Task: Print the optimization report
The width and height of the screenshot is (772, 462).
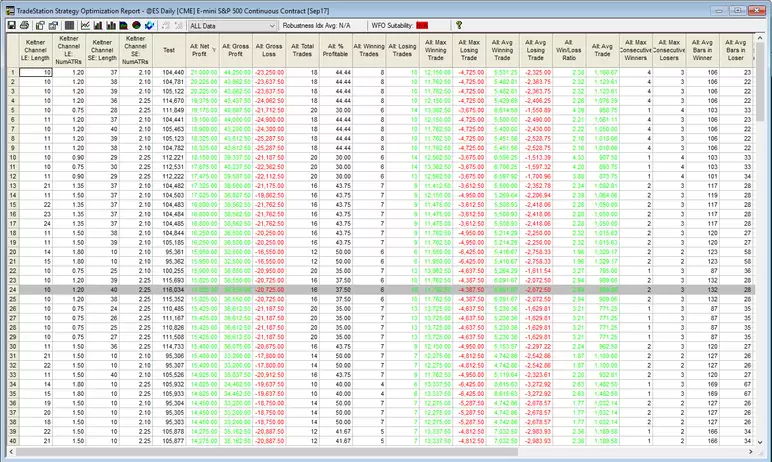Action: pyautogui.click(x=24, y=25)
